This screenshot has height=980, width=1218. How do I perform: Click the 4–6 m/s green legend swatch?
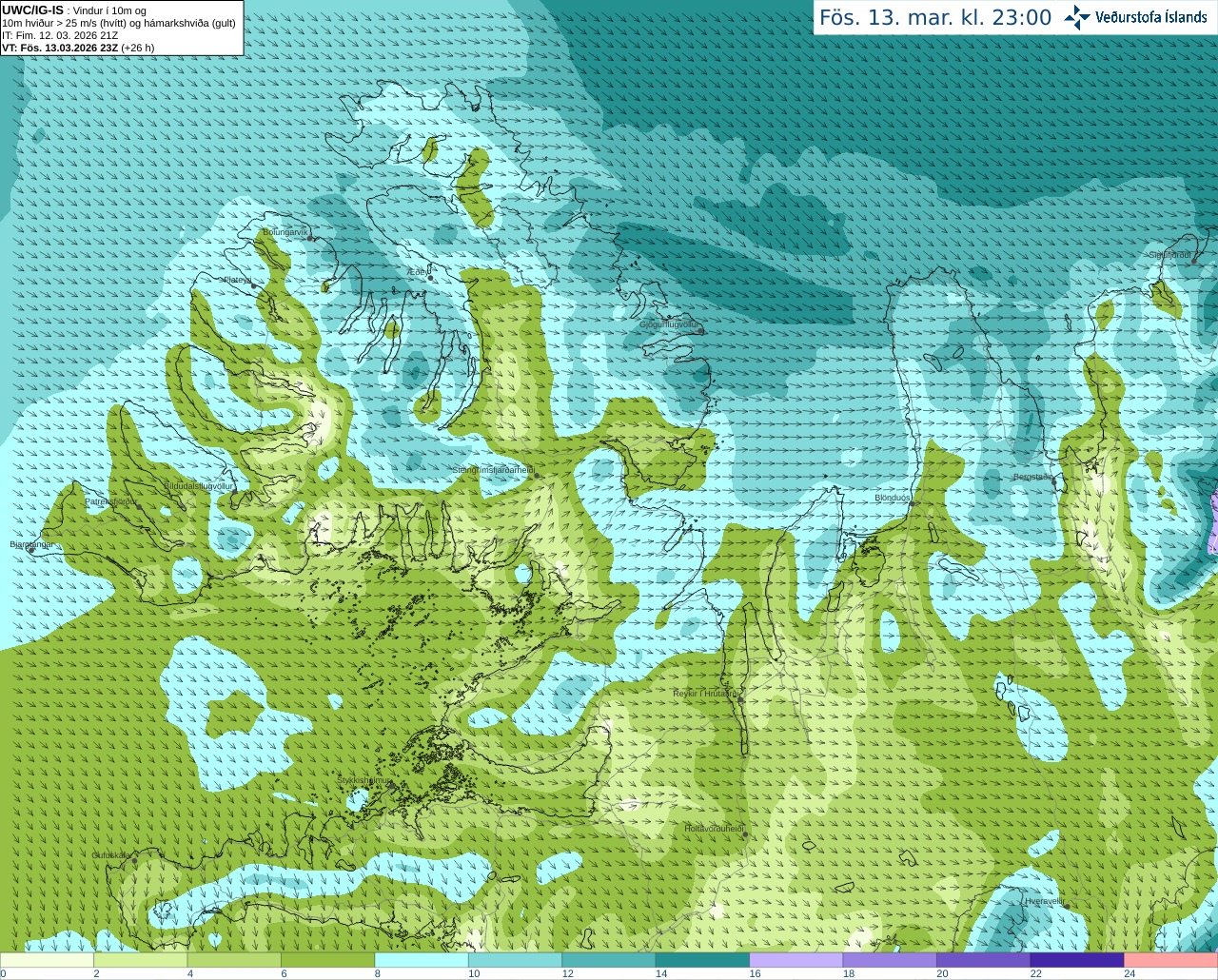coord(234,960)
